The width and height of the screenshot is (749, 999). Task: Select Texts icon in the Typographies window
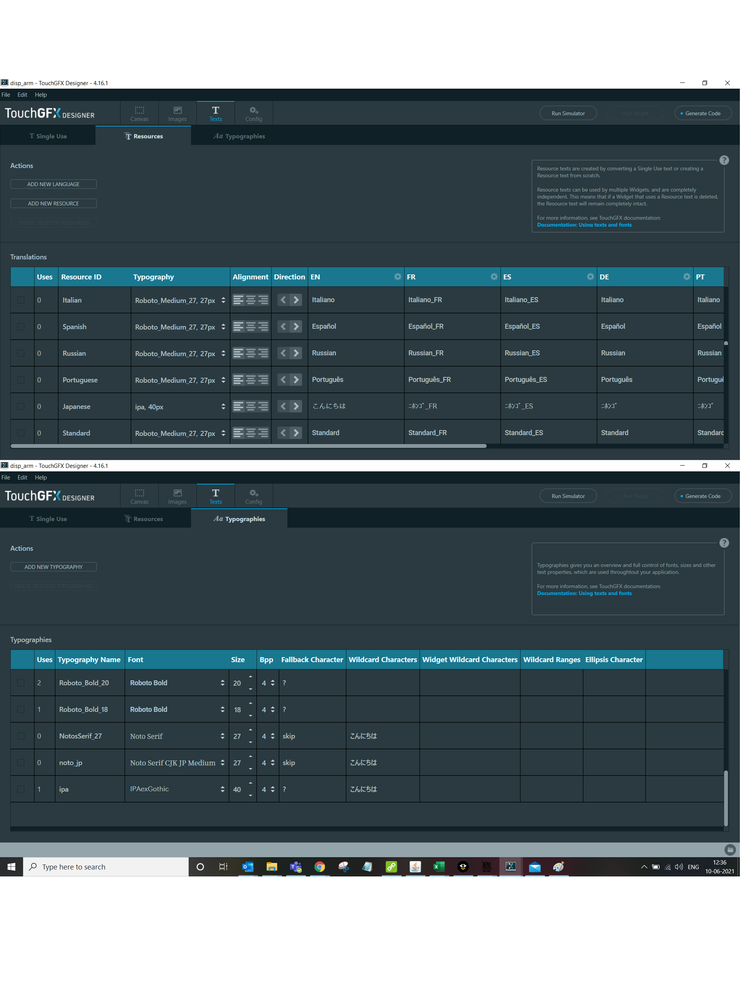215,496
